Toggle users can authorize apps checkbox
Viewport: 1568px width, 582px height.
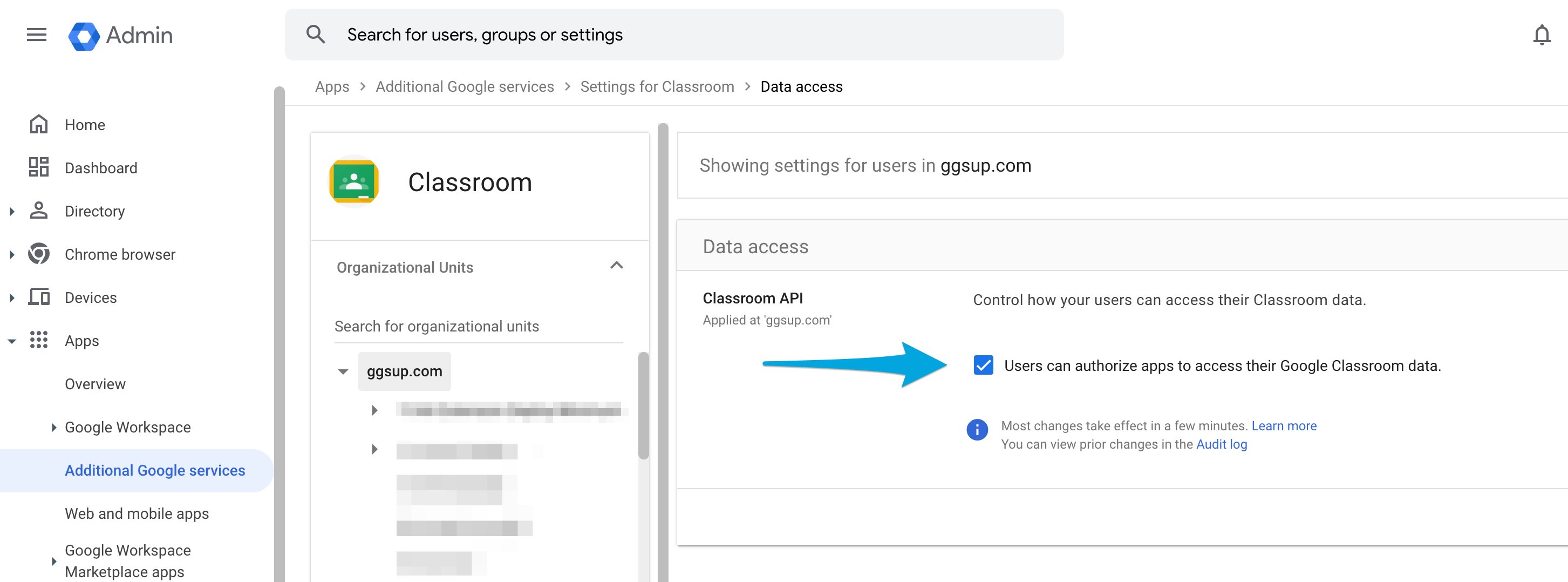click(983, 366)
